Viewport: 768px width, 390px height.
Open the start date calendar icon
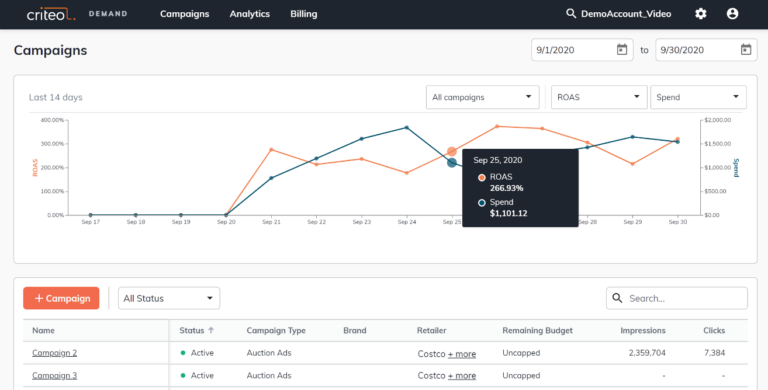click(x=622, y=49)
